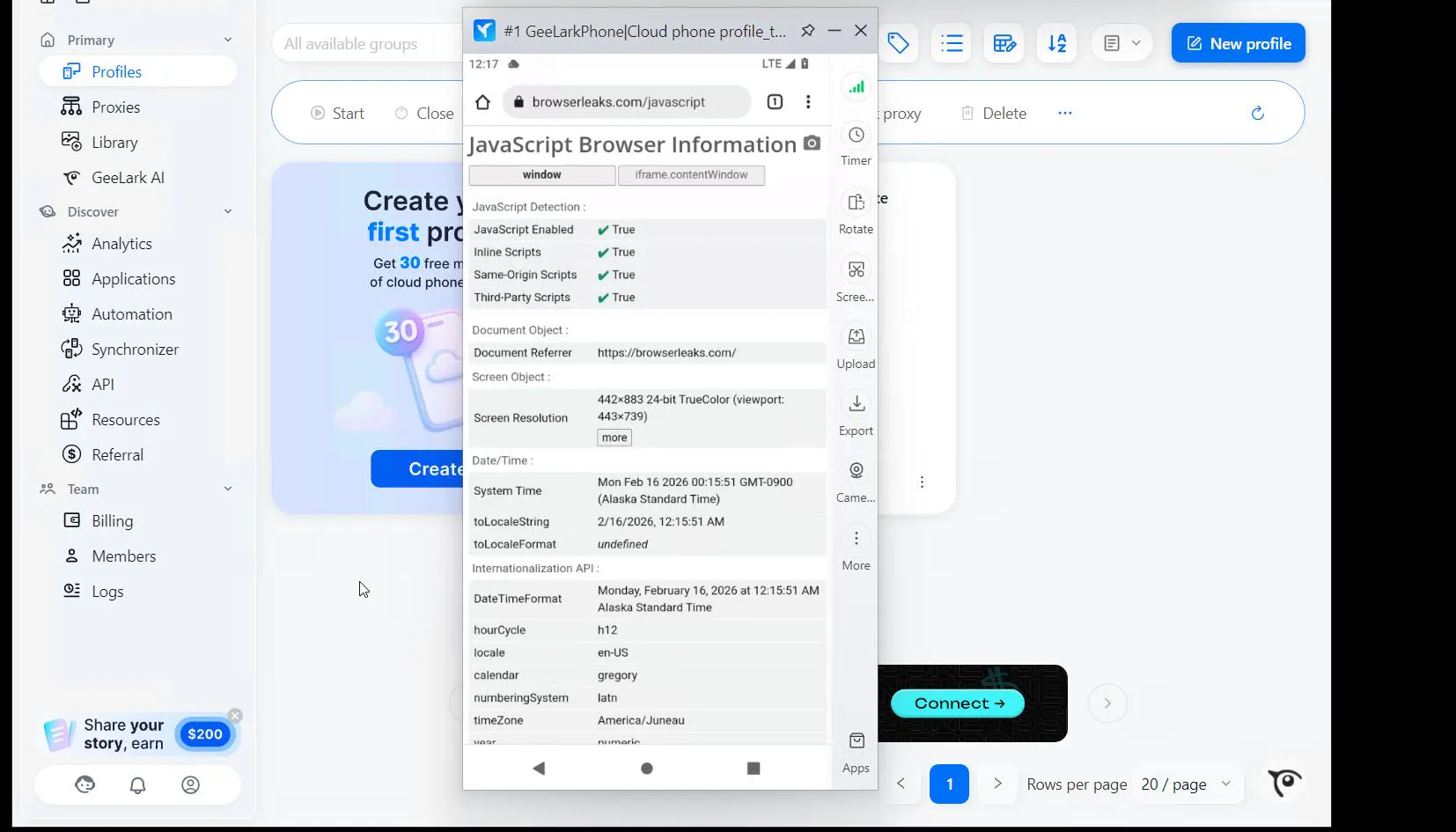Click the Start profile action
Viewport: 1456px width, 832px height.
337,113
